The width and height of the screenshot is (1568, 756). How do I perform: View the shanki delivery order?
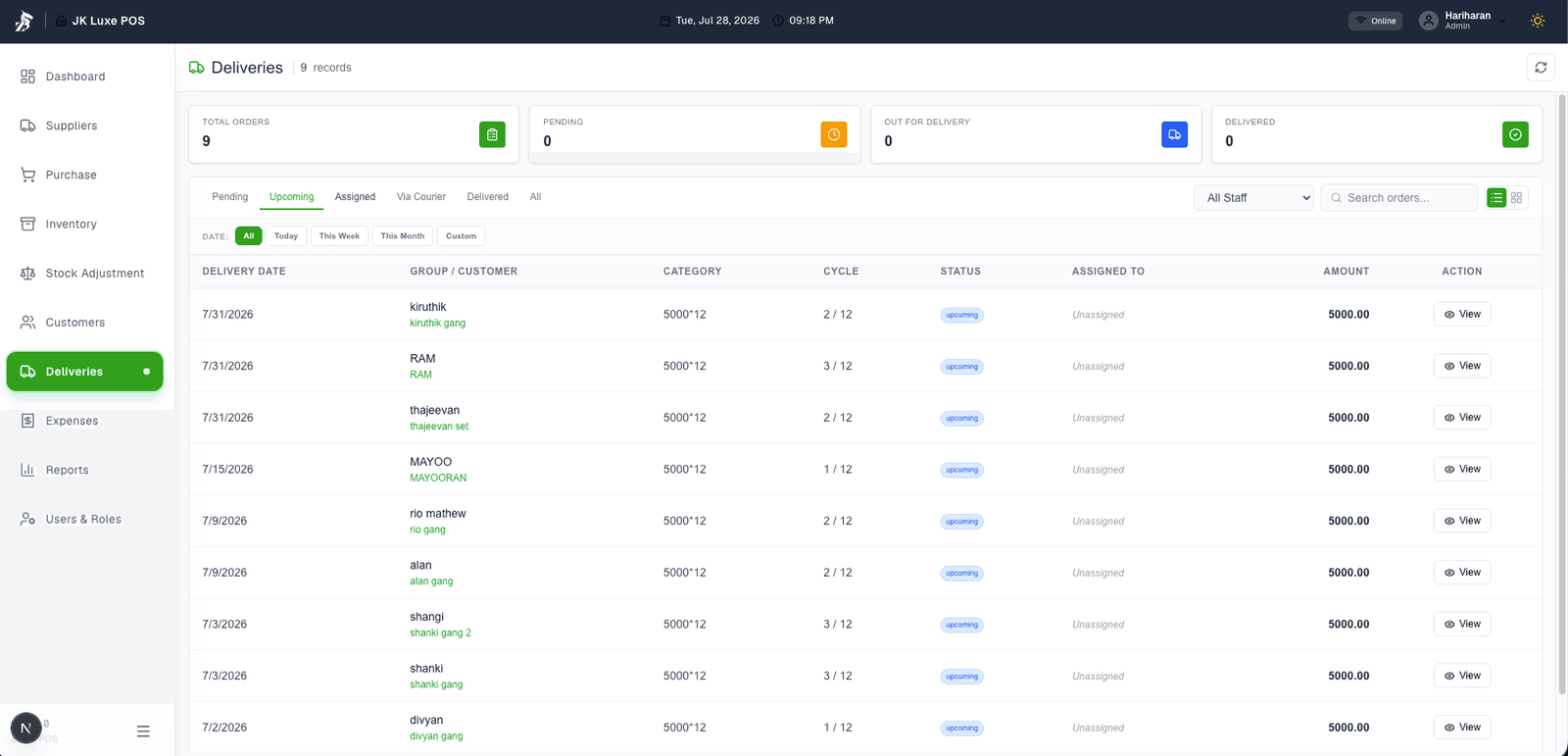[x=1462, y=676]
